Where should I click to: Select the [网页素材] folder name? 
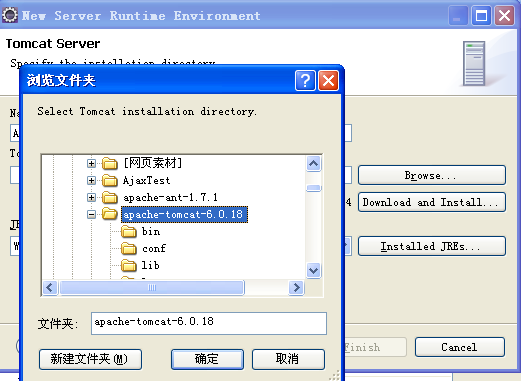point(153,163)
